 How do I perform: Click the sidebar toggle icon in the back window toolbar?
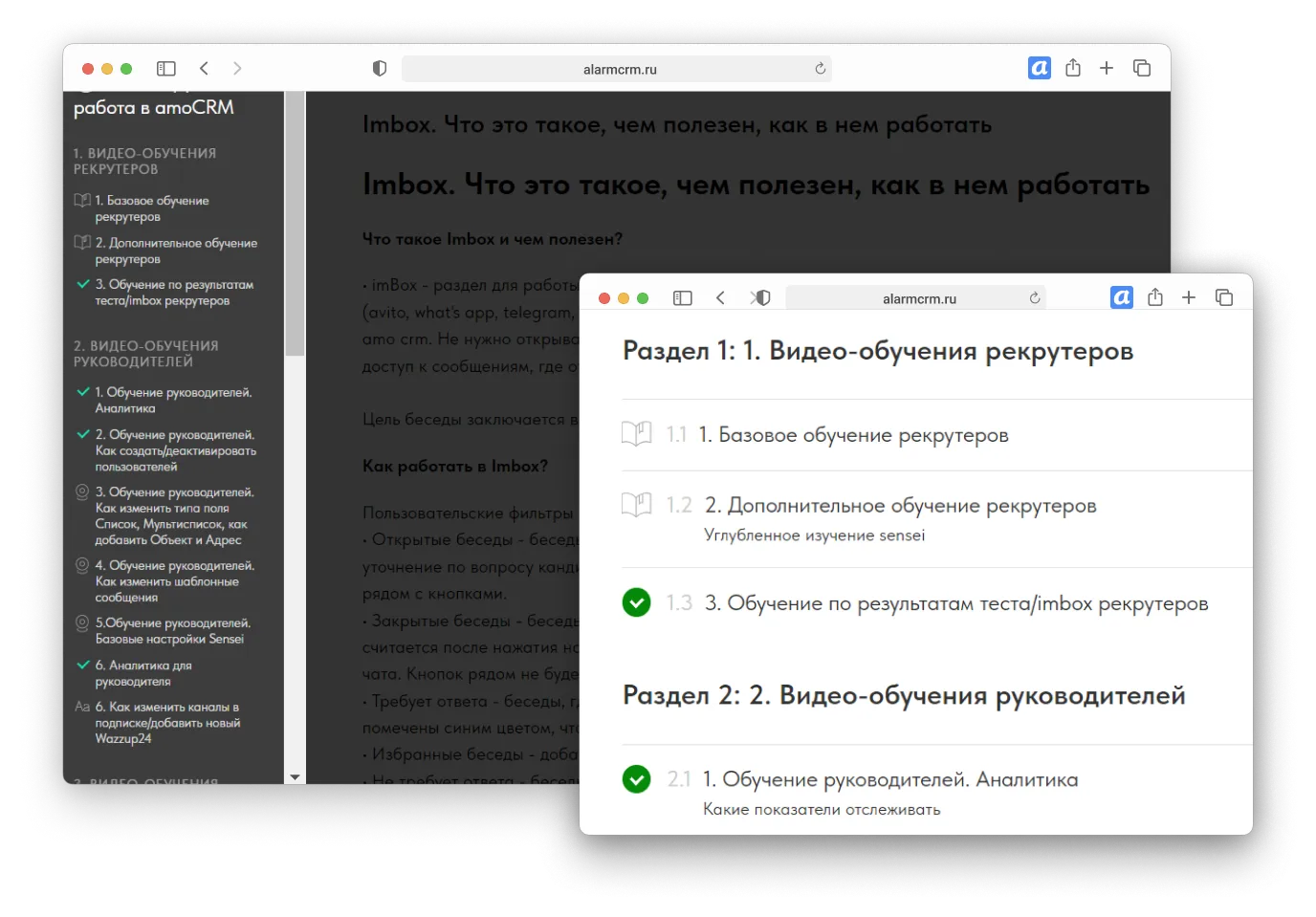coord(166,68)
